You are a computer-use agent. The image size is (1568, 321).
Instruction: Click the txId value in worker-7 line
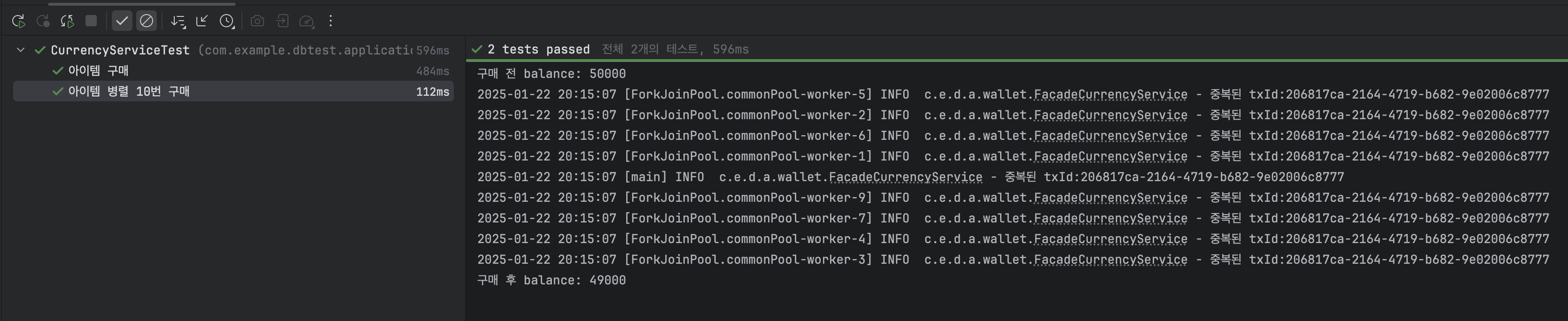(x=1417, y=218)
